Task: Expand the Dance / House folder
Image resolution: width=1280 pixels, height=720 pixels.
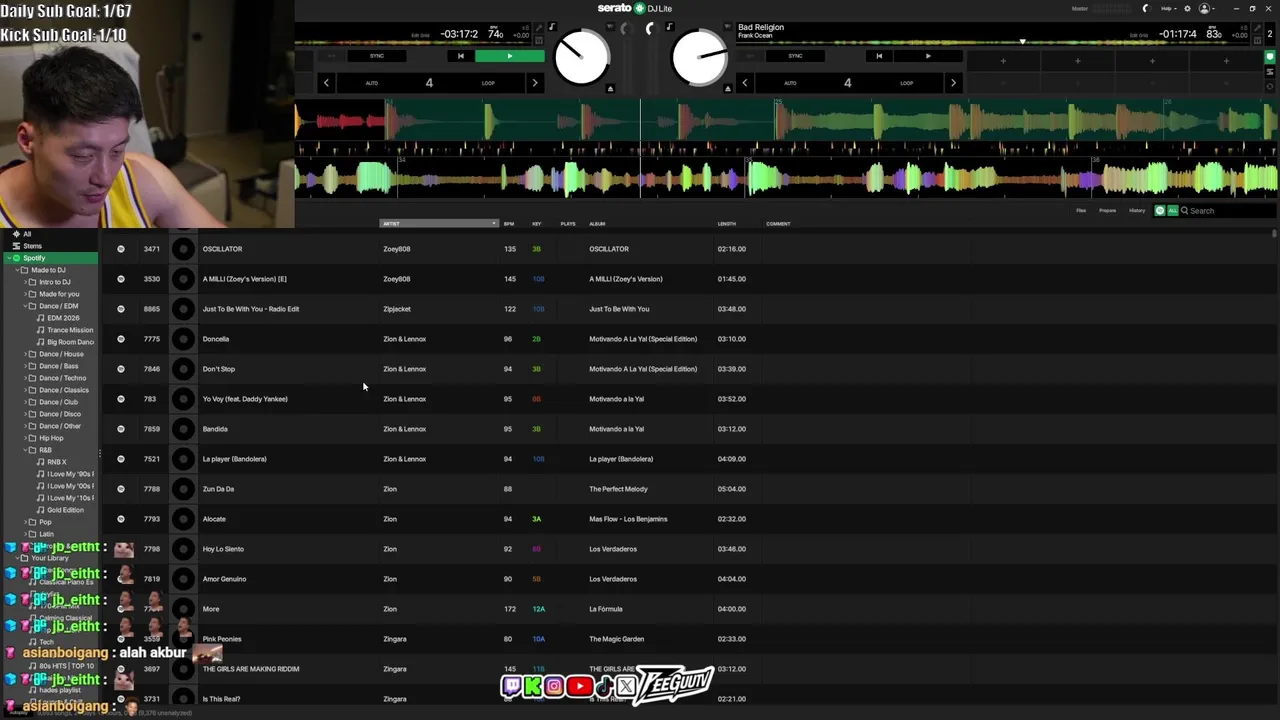Action: [24, 354]
